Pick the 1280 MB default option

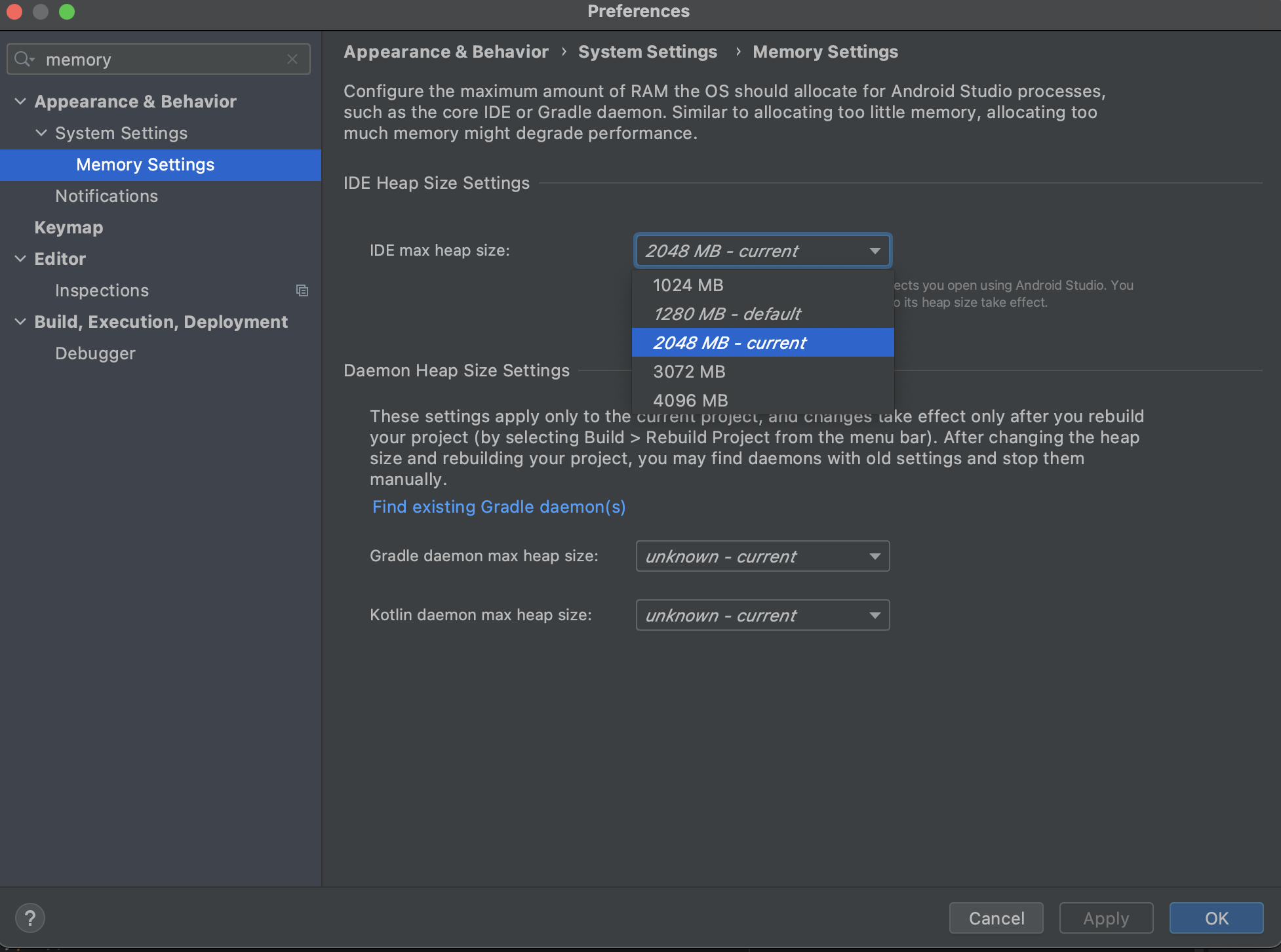tap(726, 314)
